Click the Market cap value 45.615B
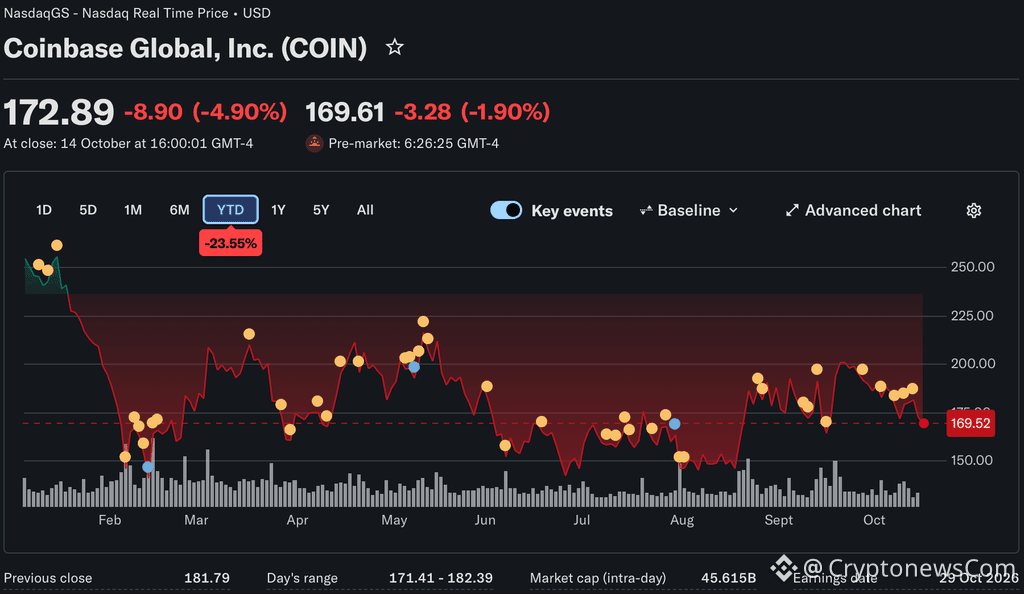Screen dimensions: 1024x594 (x=728, y=578)
